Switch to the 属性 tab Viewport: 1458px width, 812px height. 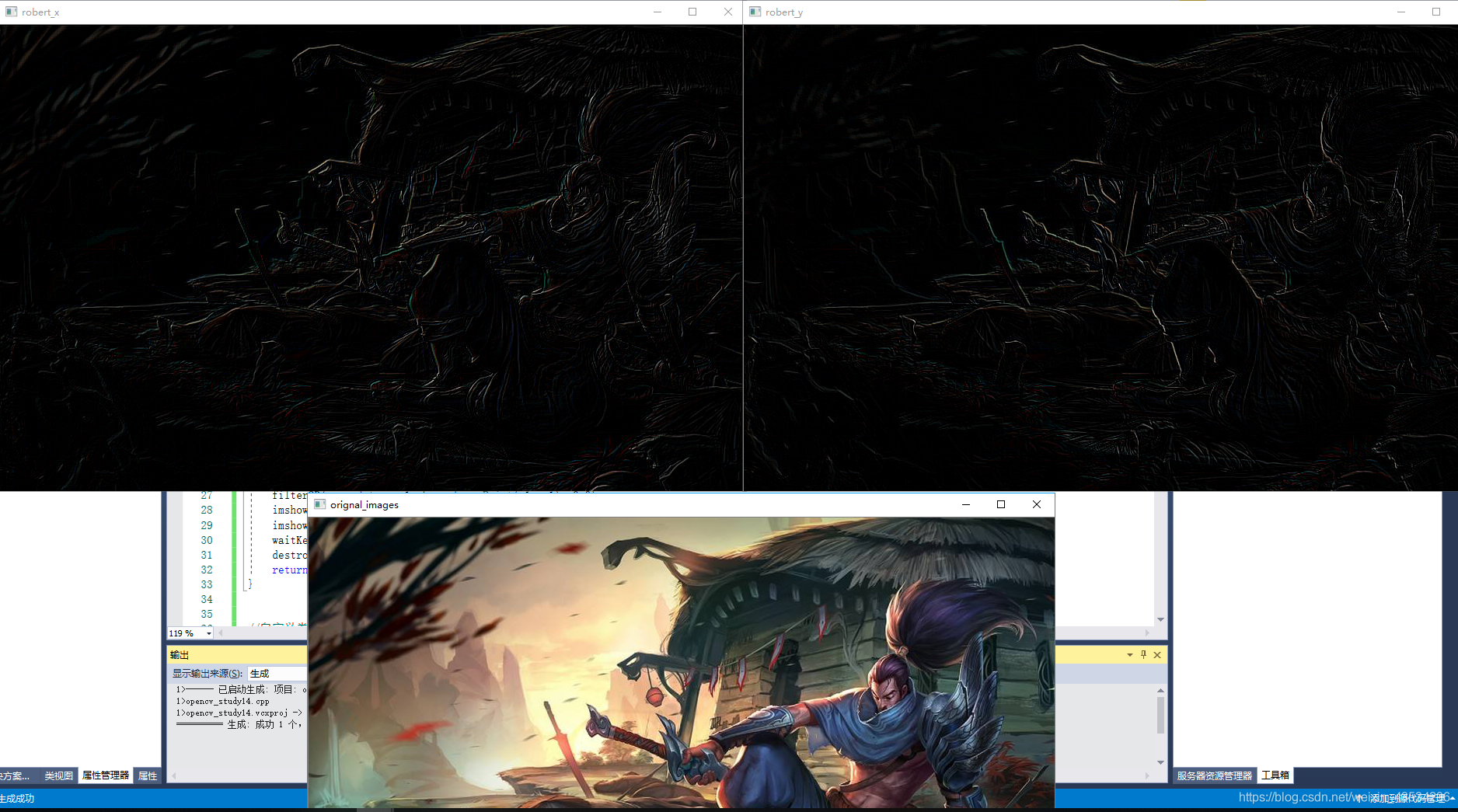148,775
